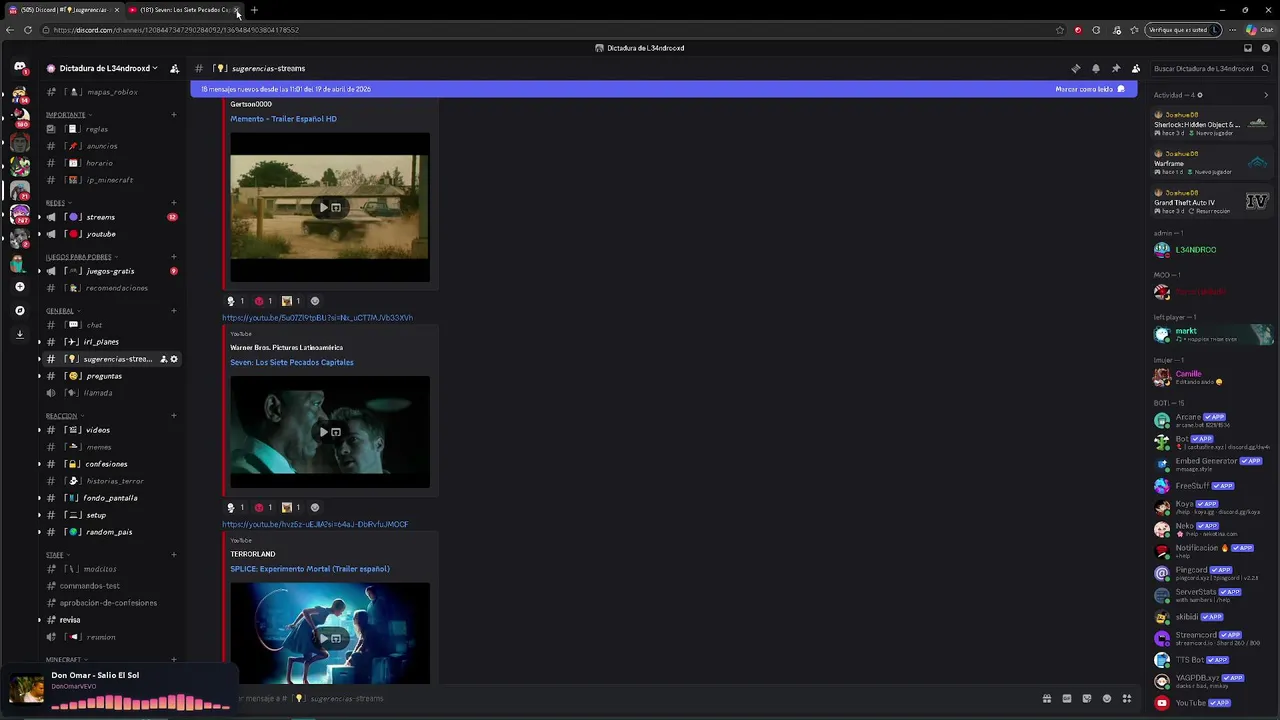Viewport: 1280px width, 720px height.
Task: Click browser favorites star in address bar
Action: pos(1060,30)
